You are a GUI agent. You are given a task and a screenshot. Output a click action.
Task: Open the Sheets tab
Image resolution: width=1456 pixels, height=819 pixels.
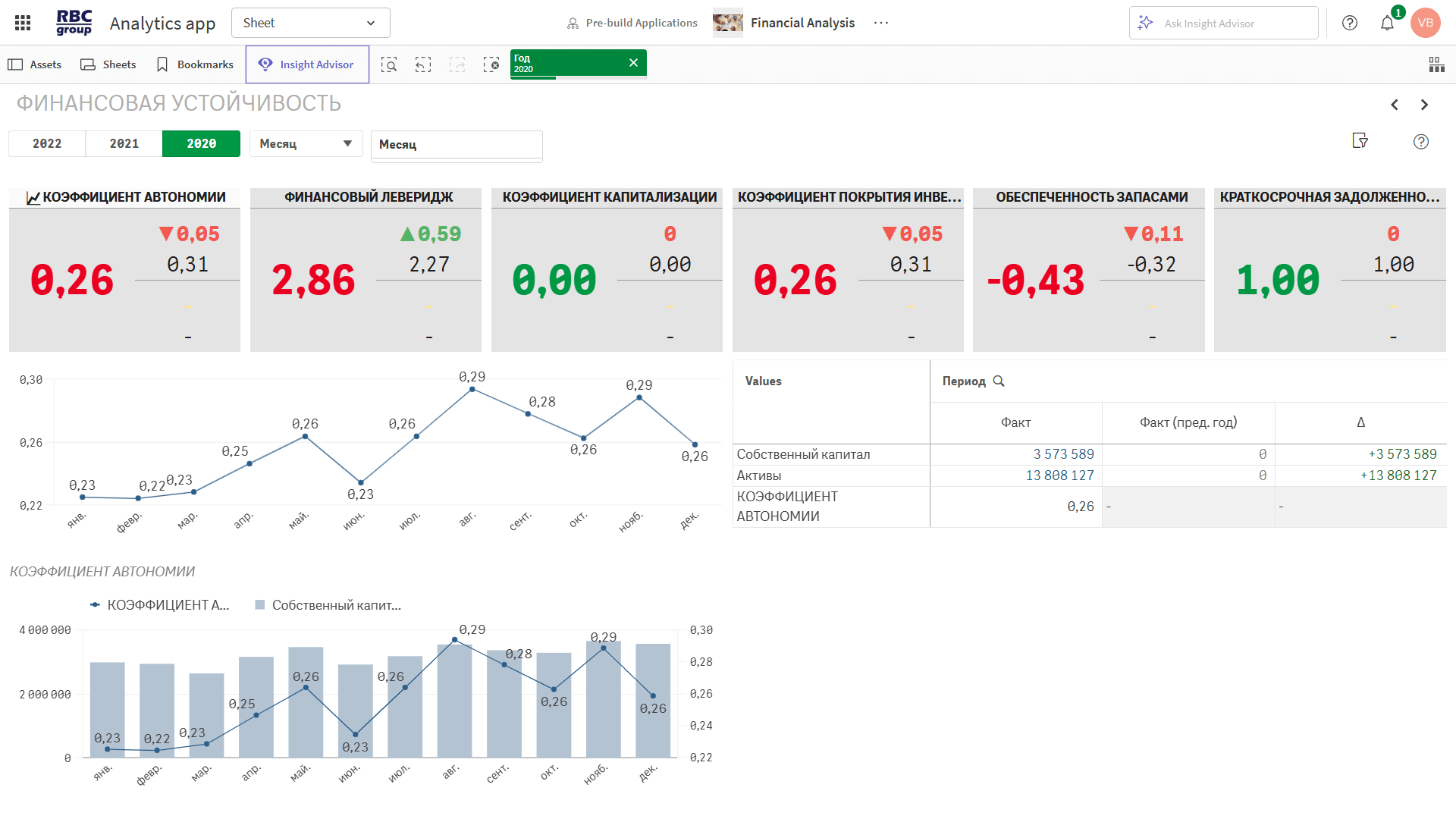tap(108, 64)
